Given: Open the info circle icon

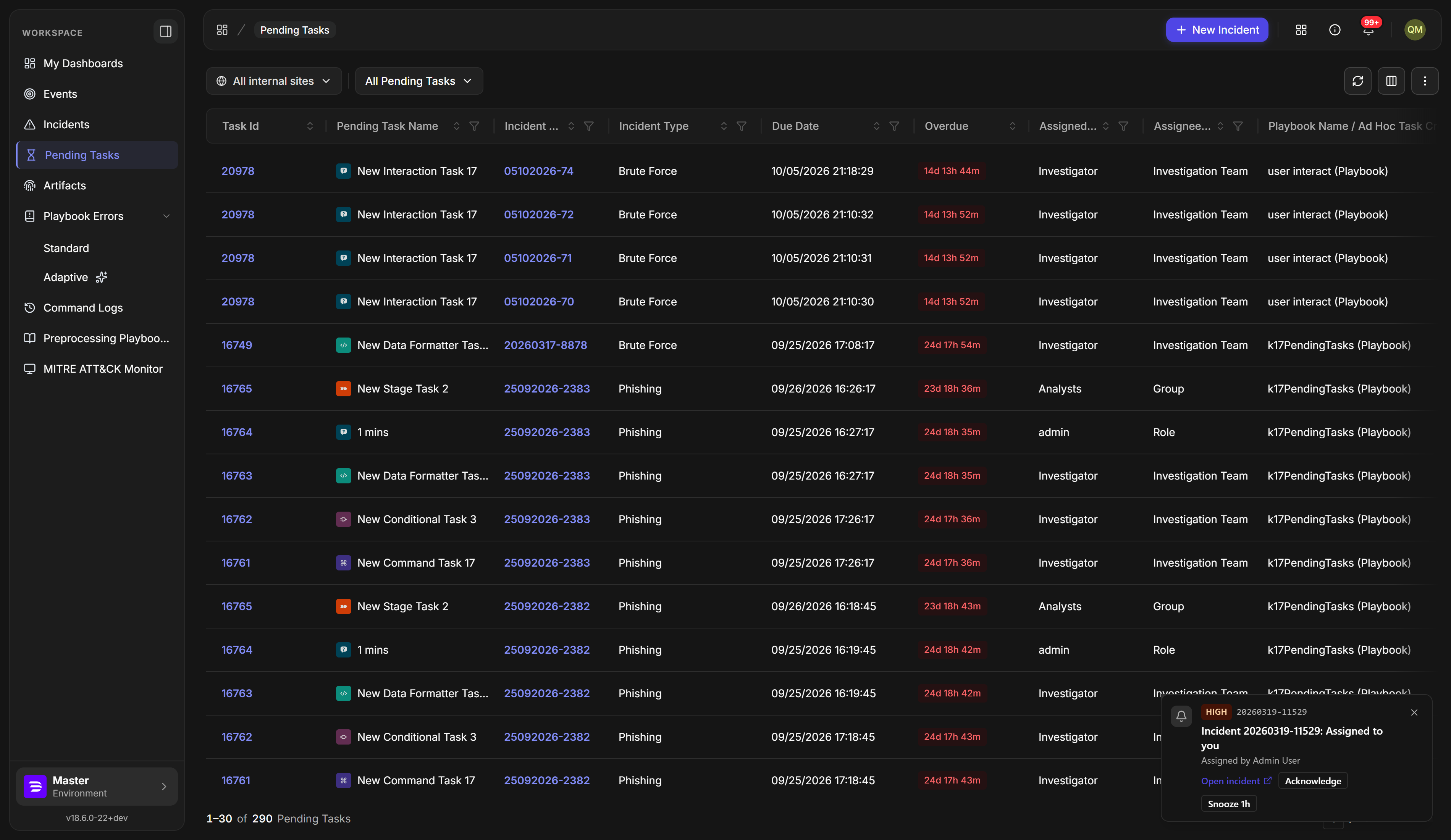Looking at the screenshot, I should (1335, 30).
